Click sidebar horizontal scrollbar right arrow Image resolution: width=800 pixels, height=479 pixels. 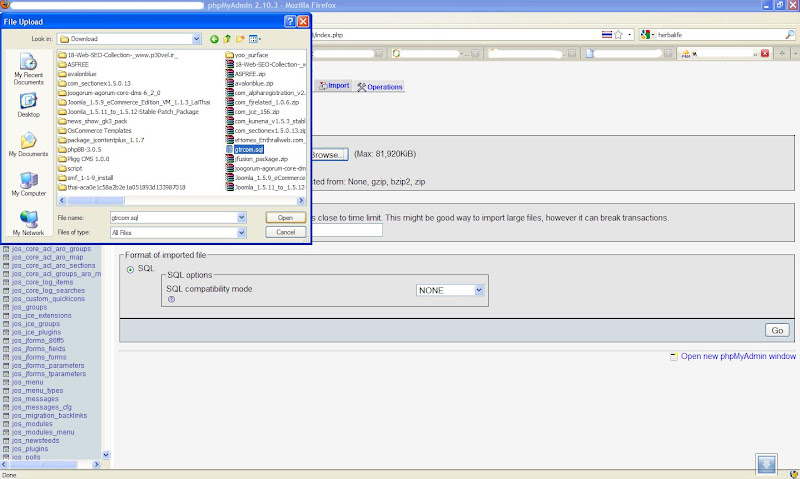tap(96, 464)
